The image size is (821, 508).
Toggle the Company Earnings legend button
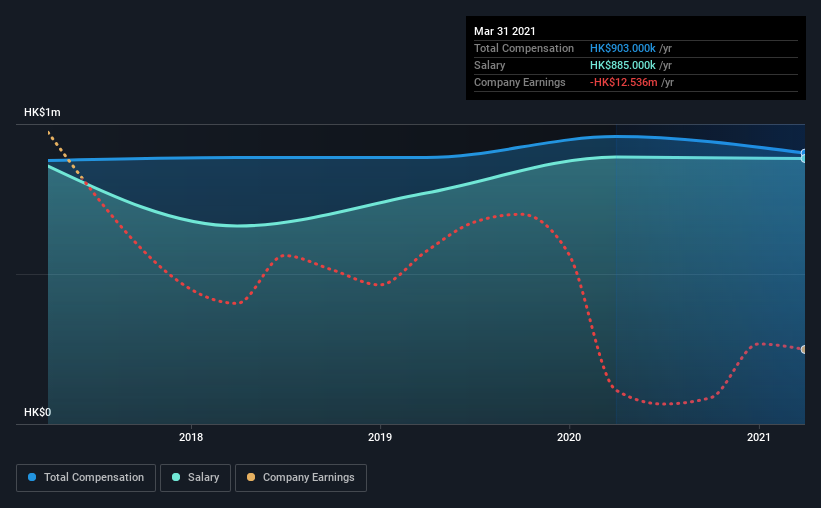pos(301,478)
